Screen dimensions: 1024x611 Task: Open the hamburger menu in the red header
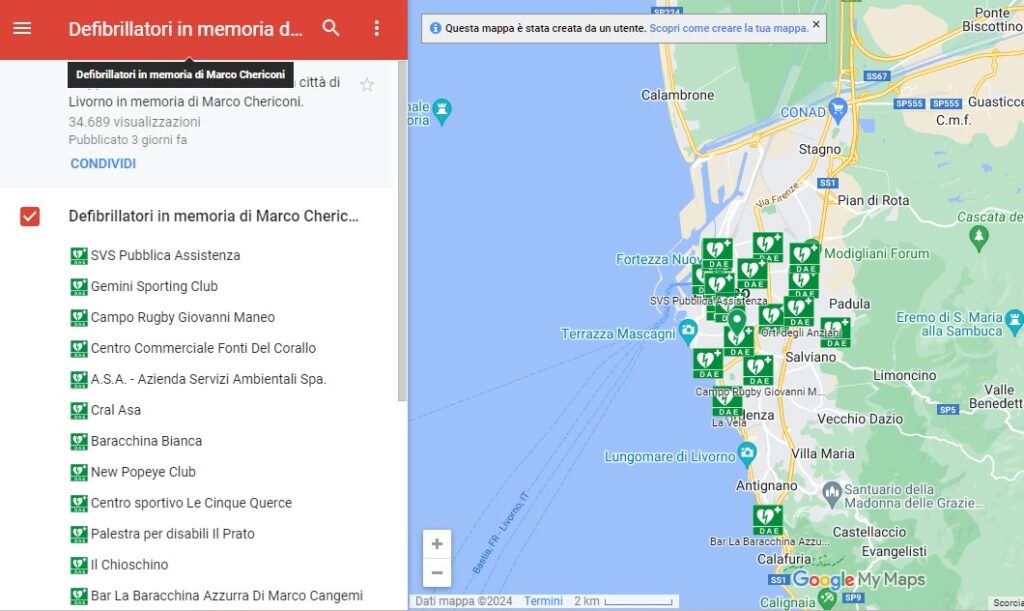pos(22,28)
